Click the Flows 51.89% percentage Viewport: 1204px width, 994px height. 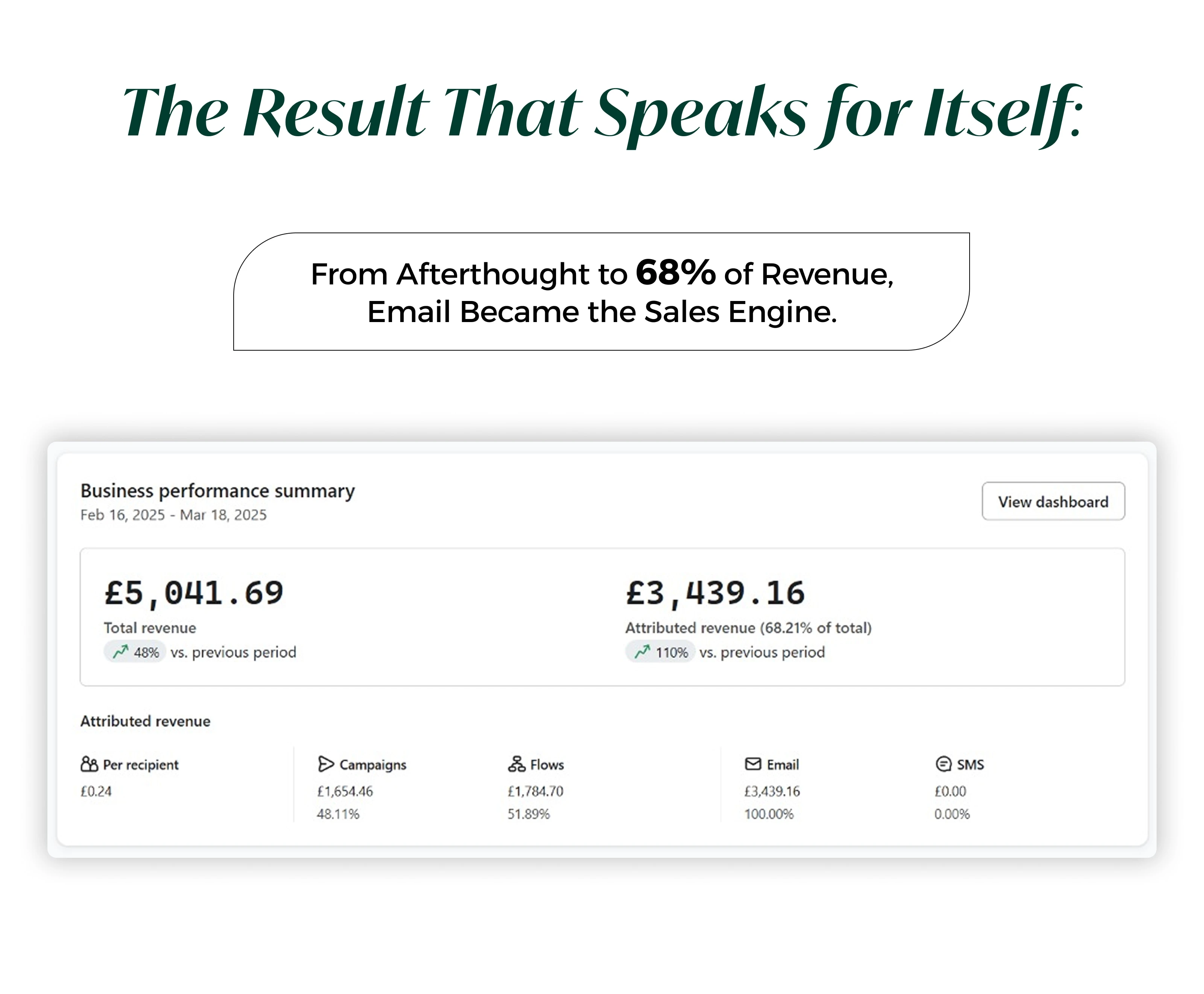coord(528,814)
